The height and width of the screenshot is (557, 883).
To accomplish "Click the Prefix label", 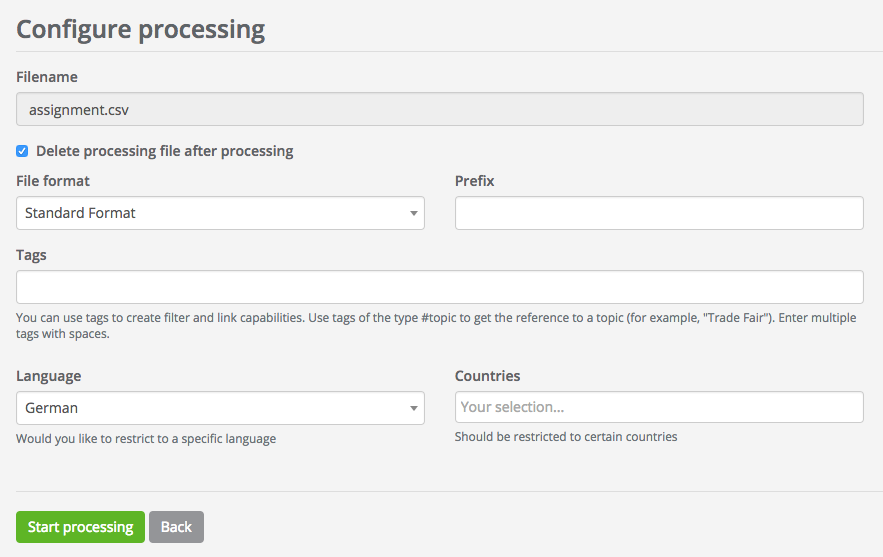I will pos(475,181).
